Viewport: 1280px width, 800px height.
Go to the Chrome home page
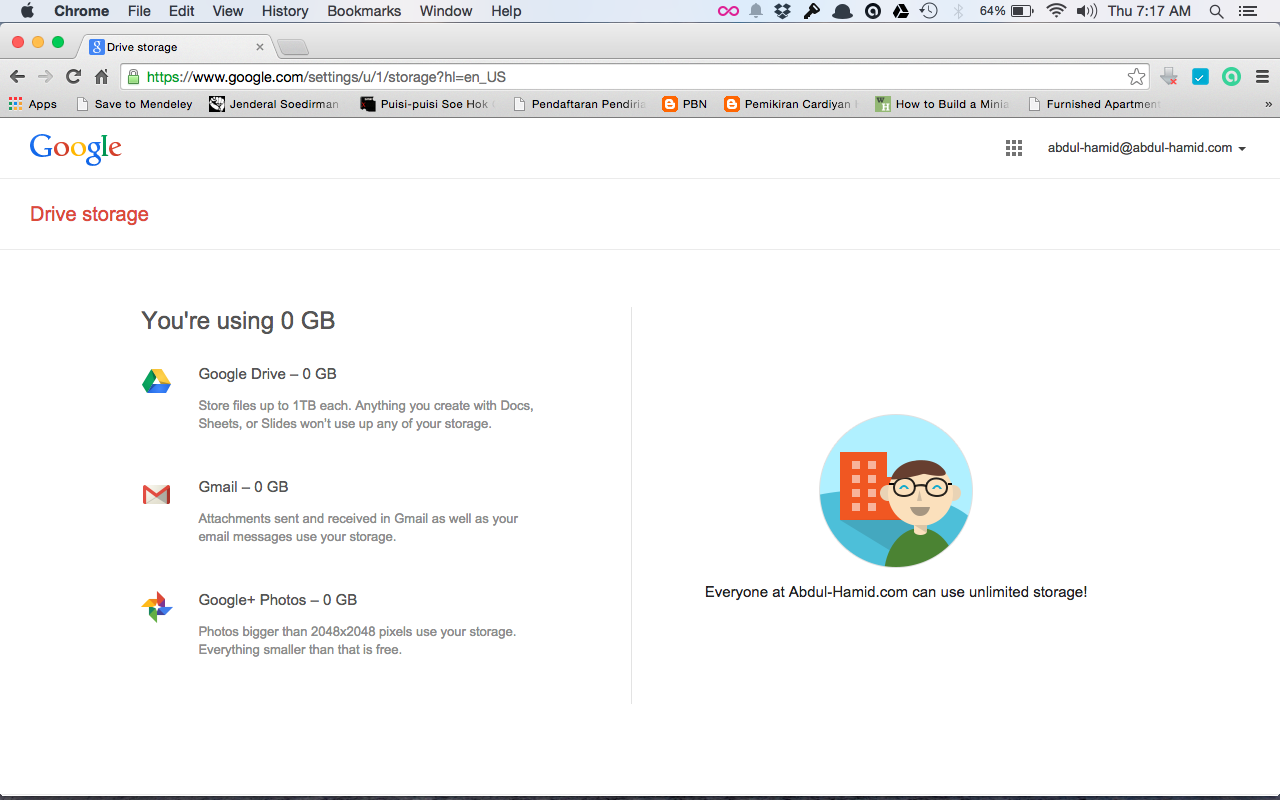[x=101, y=77]
